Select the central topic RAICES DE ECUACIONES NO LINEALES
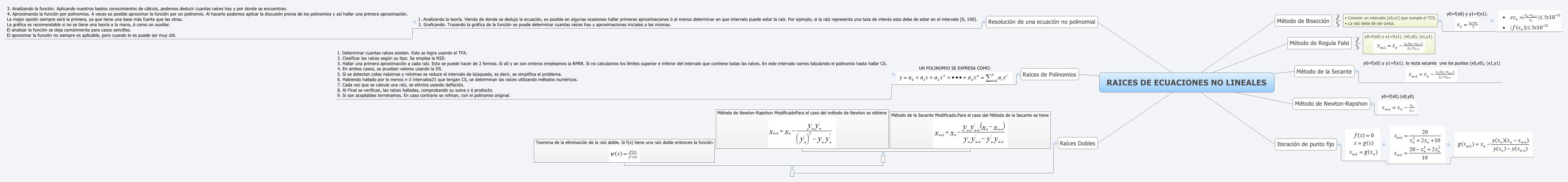 coord(1186,83)
